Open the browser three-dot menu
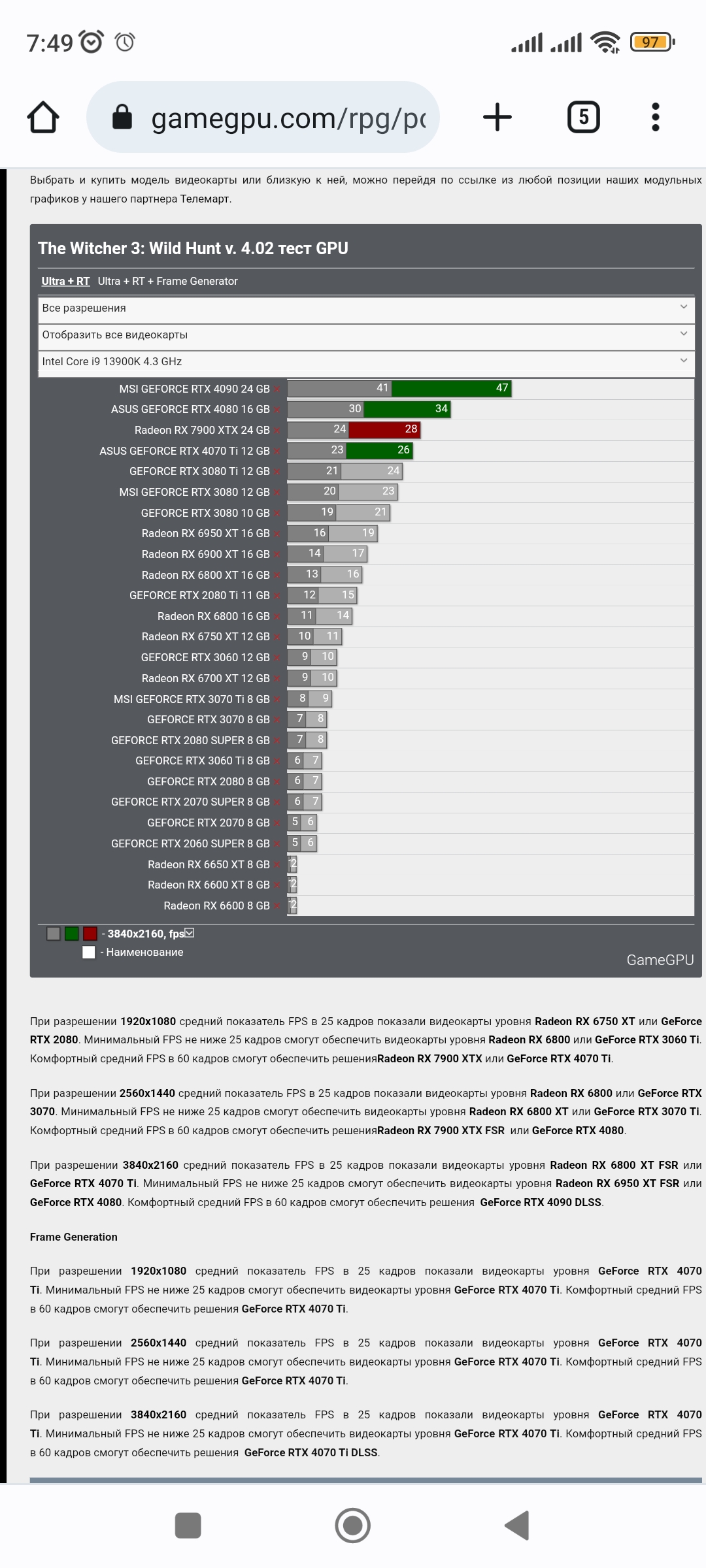 point(656,118)
